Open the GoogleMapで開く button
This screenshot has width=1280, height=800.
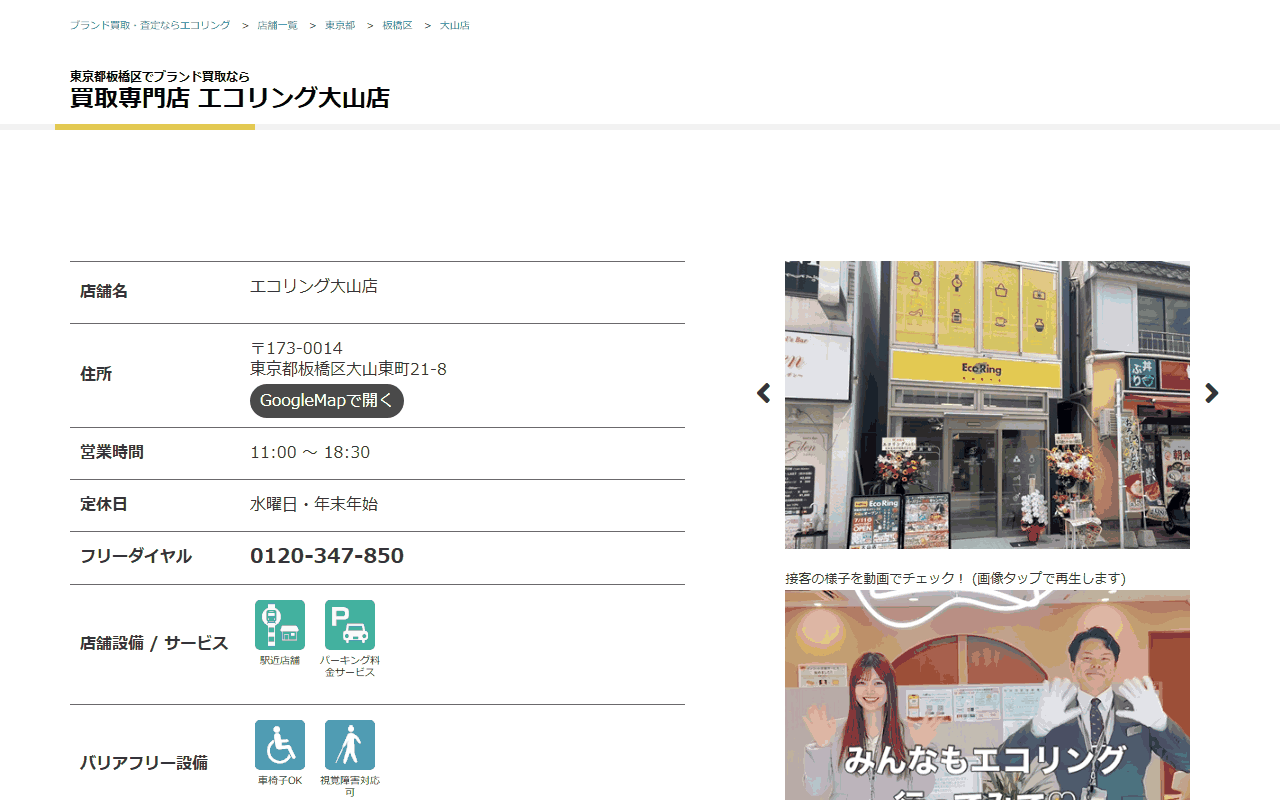pyautogui.click(x=327, y=401)
